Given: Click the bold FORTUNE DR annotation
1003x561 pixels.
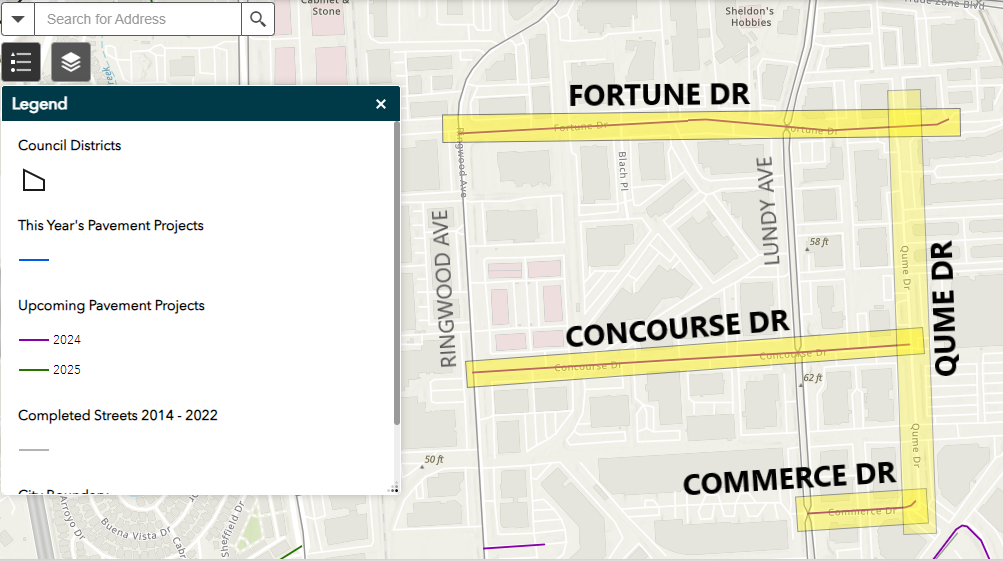Looking at the screenshot, I should tap(659, 95).
